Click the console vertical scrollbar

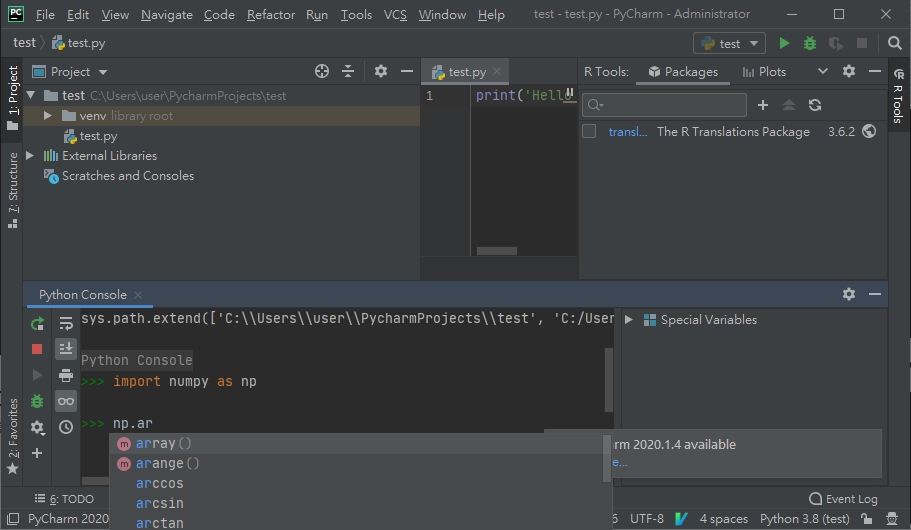pyautogui.click(x=609, y=379)
